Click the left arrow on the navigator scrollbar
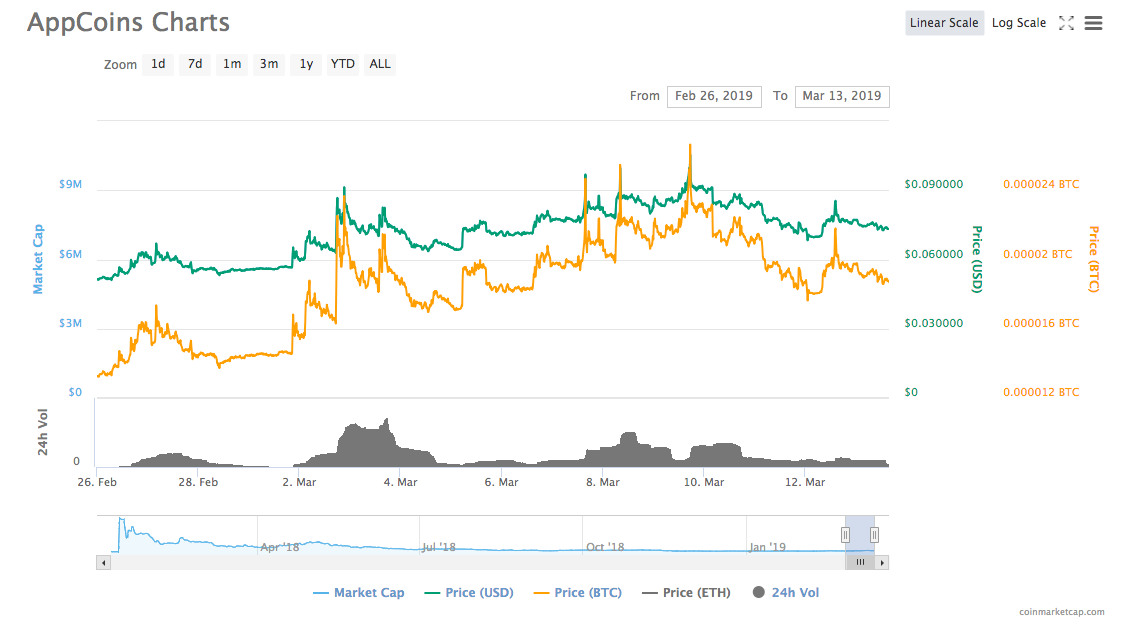The height and width of the screenshot is (629, 1142). (103, 563)
